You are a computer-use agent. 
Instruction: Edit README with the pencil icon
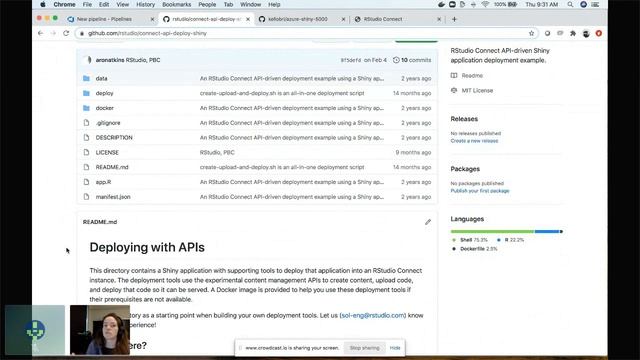point(428,222)
